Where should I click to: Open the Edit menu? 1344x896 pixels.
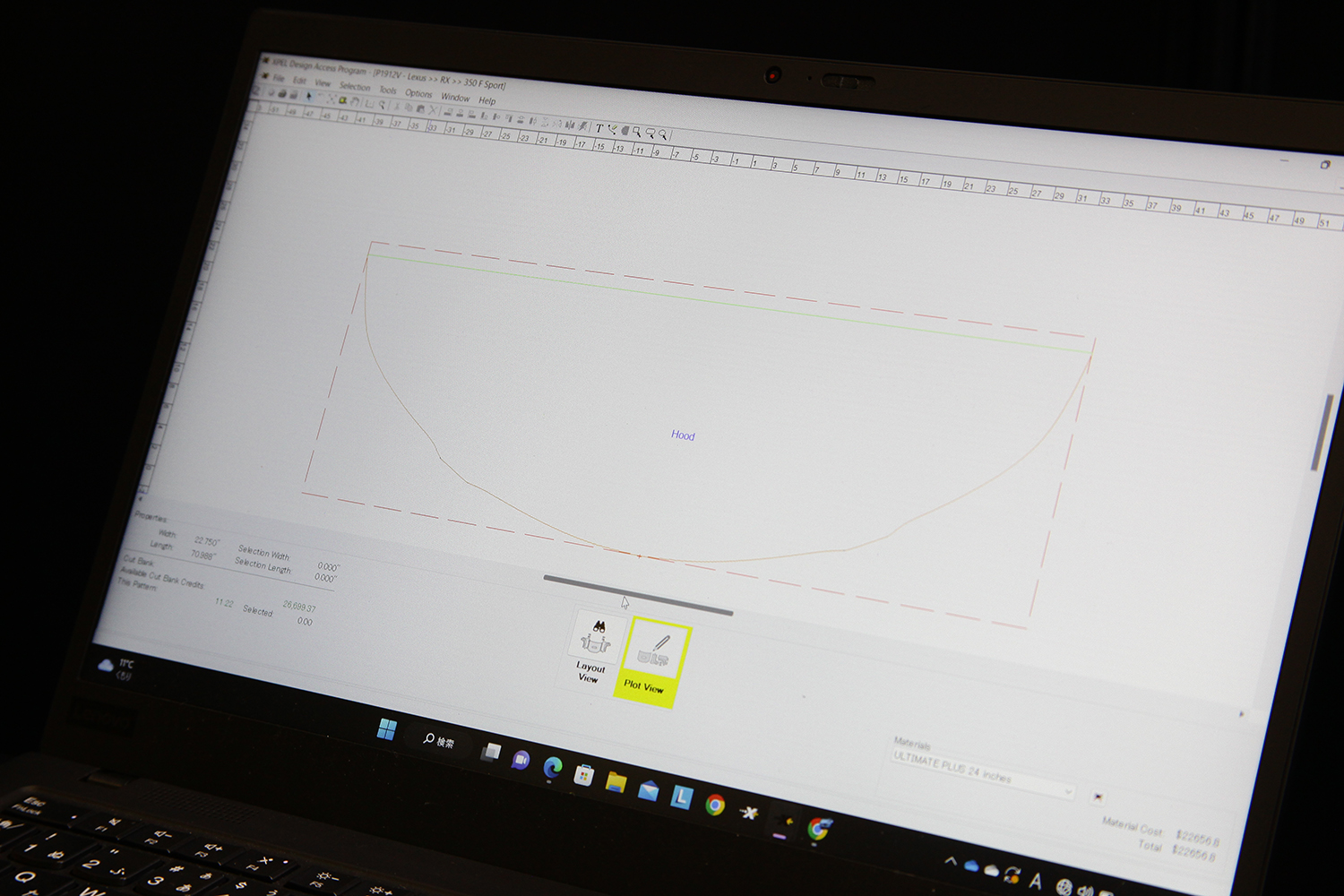pyautogui.click(x=299, y=81)
